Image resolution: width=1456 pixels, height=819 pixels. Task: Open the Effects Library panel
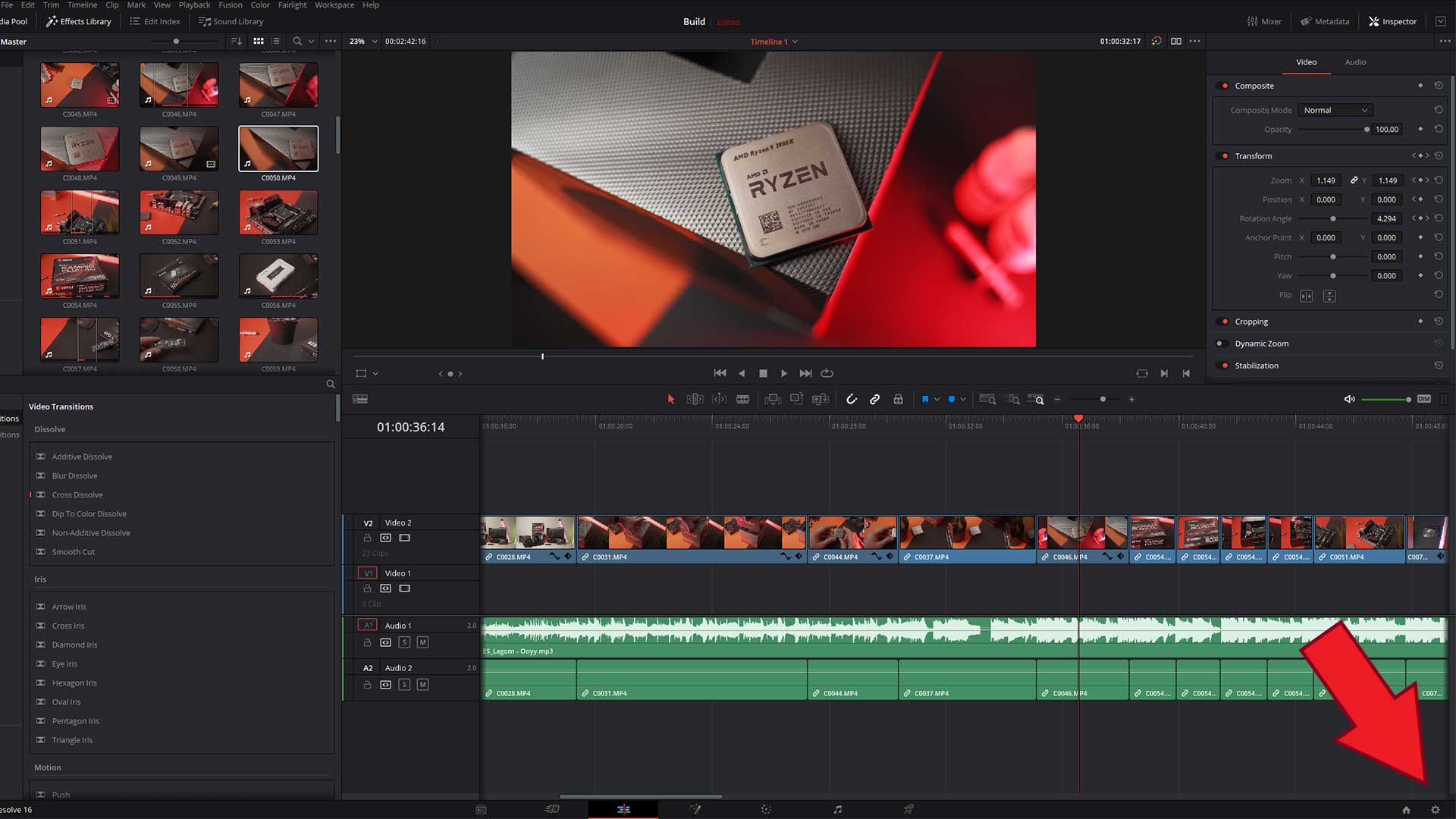tap(78, 21)
